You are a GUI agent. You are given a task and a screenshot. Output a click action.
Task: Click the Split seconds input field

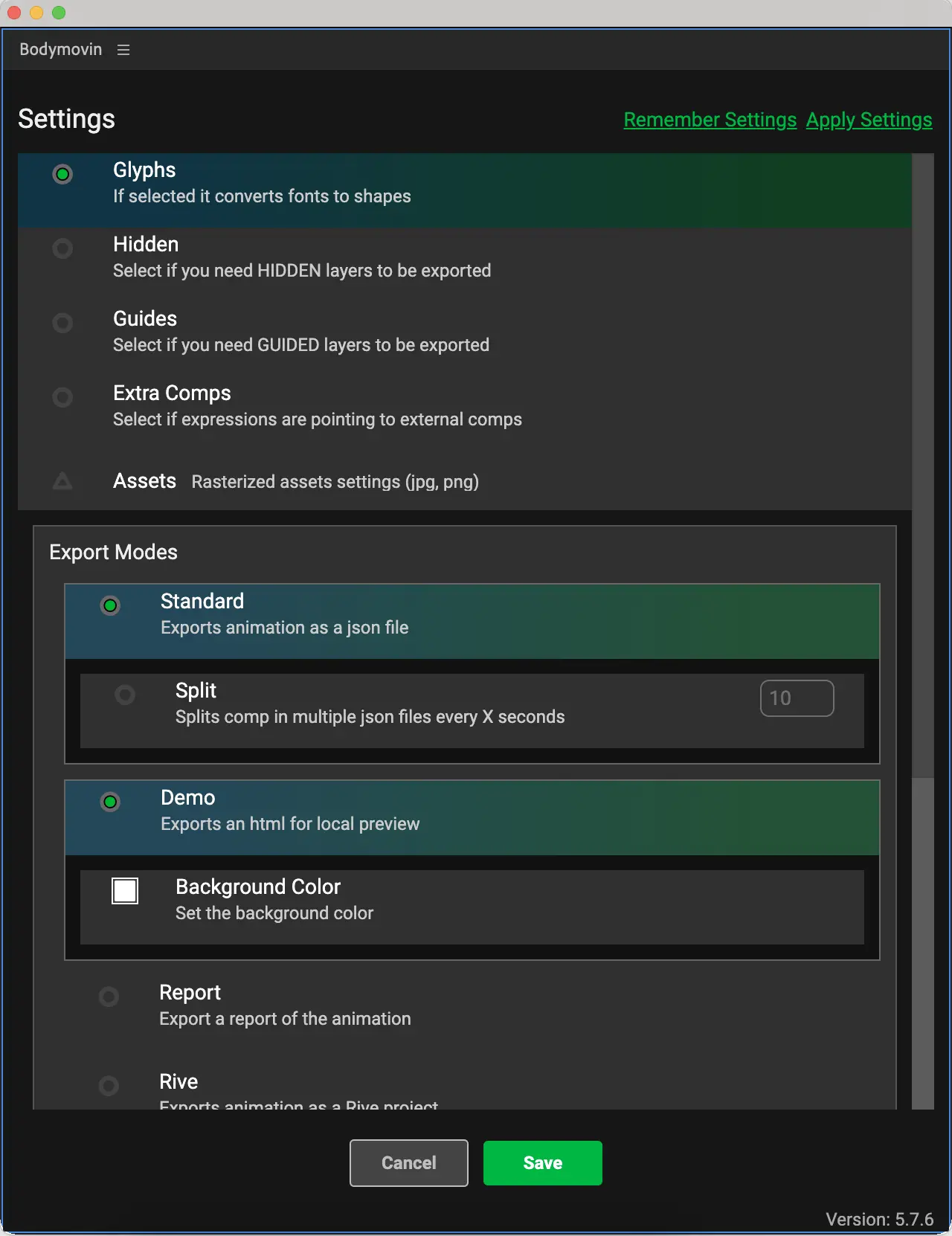797,698
